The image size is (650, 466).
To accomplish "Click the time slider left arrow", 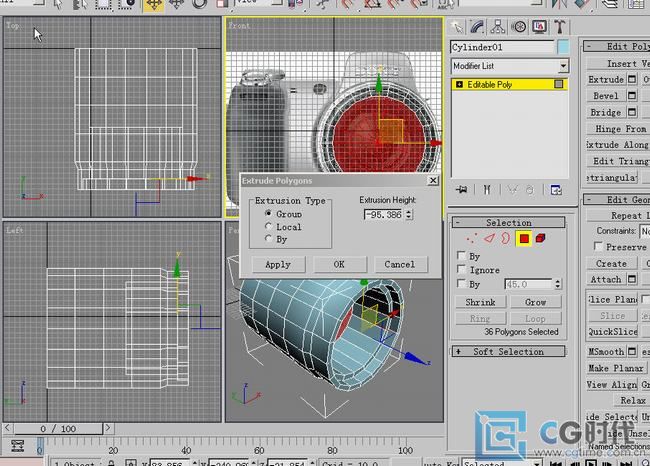I will pyautogui.click(x=8, y=428).
